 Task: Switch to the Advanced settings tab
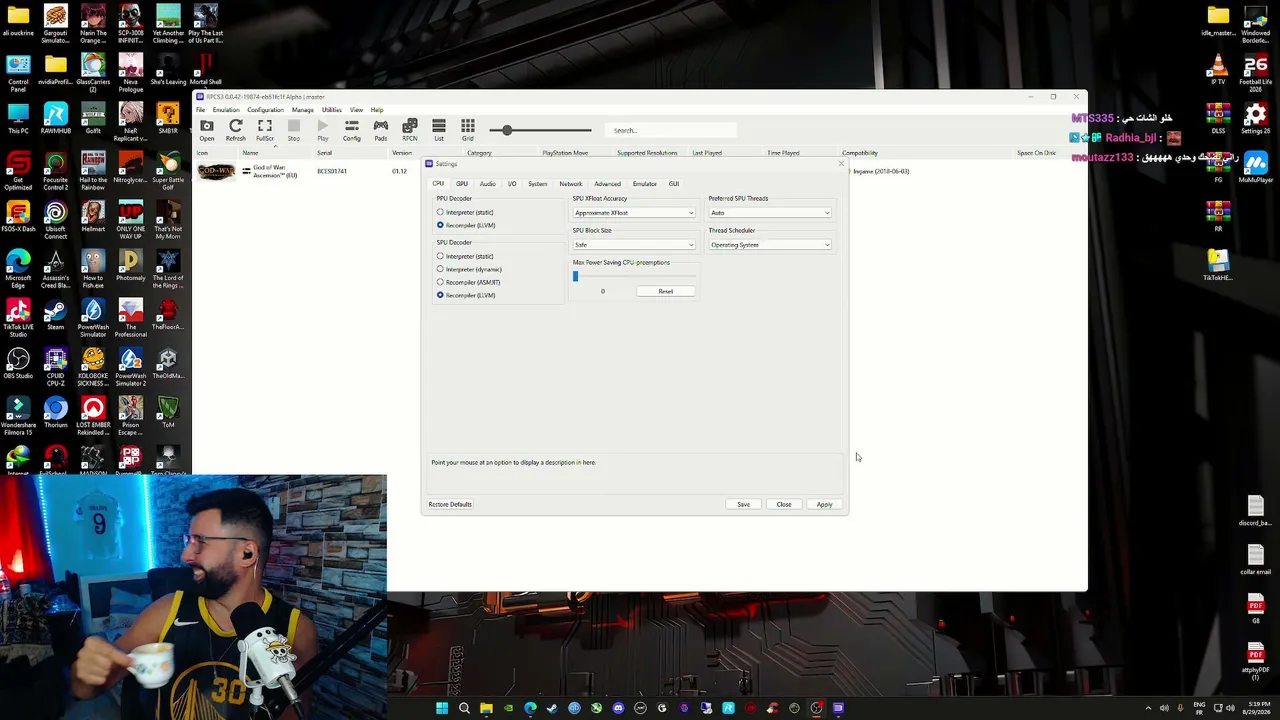click(607, 184)
